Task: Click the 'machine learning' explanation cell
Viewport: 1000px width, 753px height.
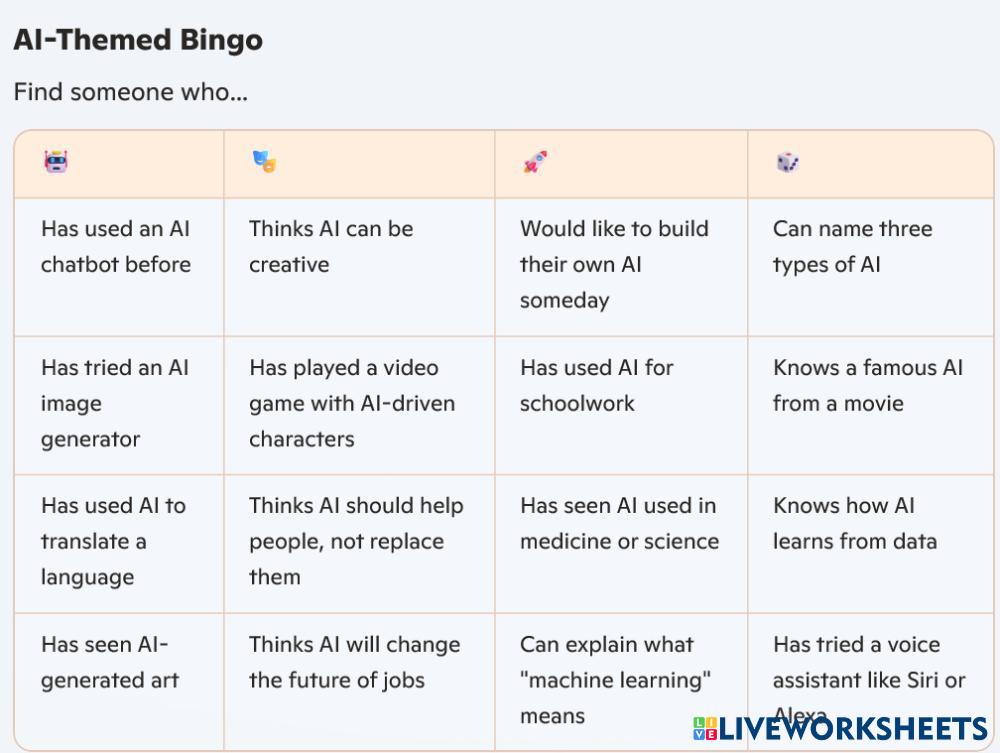Action: [615, 680]
